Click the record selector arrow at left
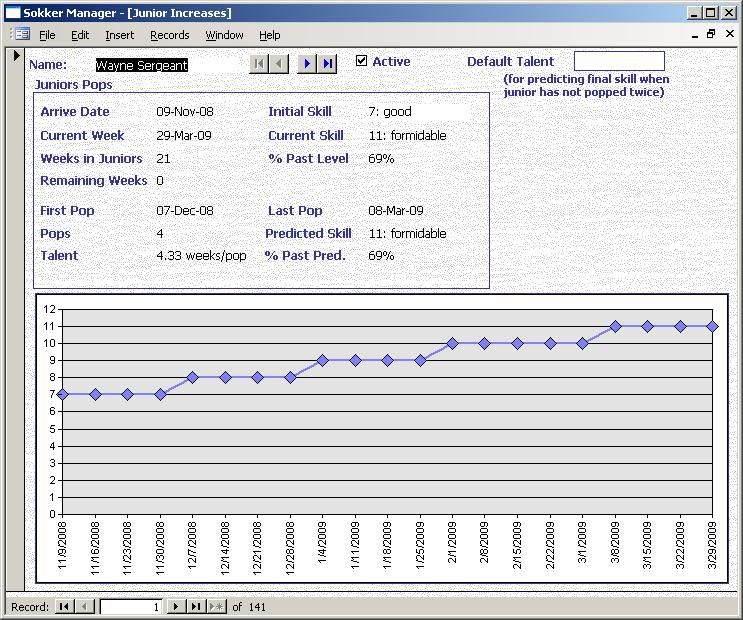 pos(16,56)
